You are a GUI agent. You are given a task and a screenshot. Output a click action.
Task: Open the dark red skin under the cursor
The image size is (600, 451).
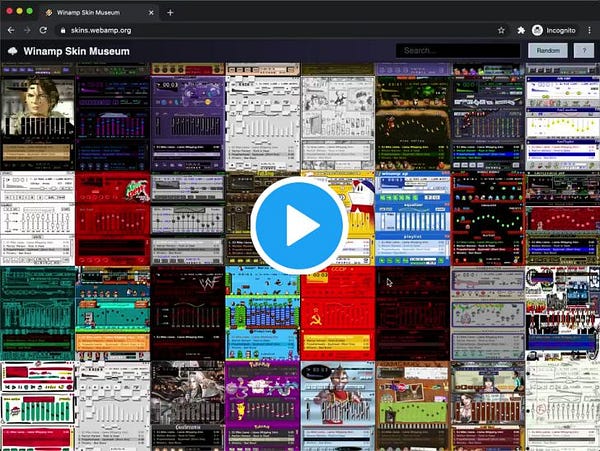[x=412, y=314]
